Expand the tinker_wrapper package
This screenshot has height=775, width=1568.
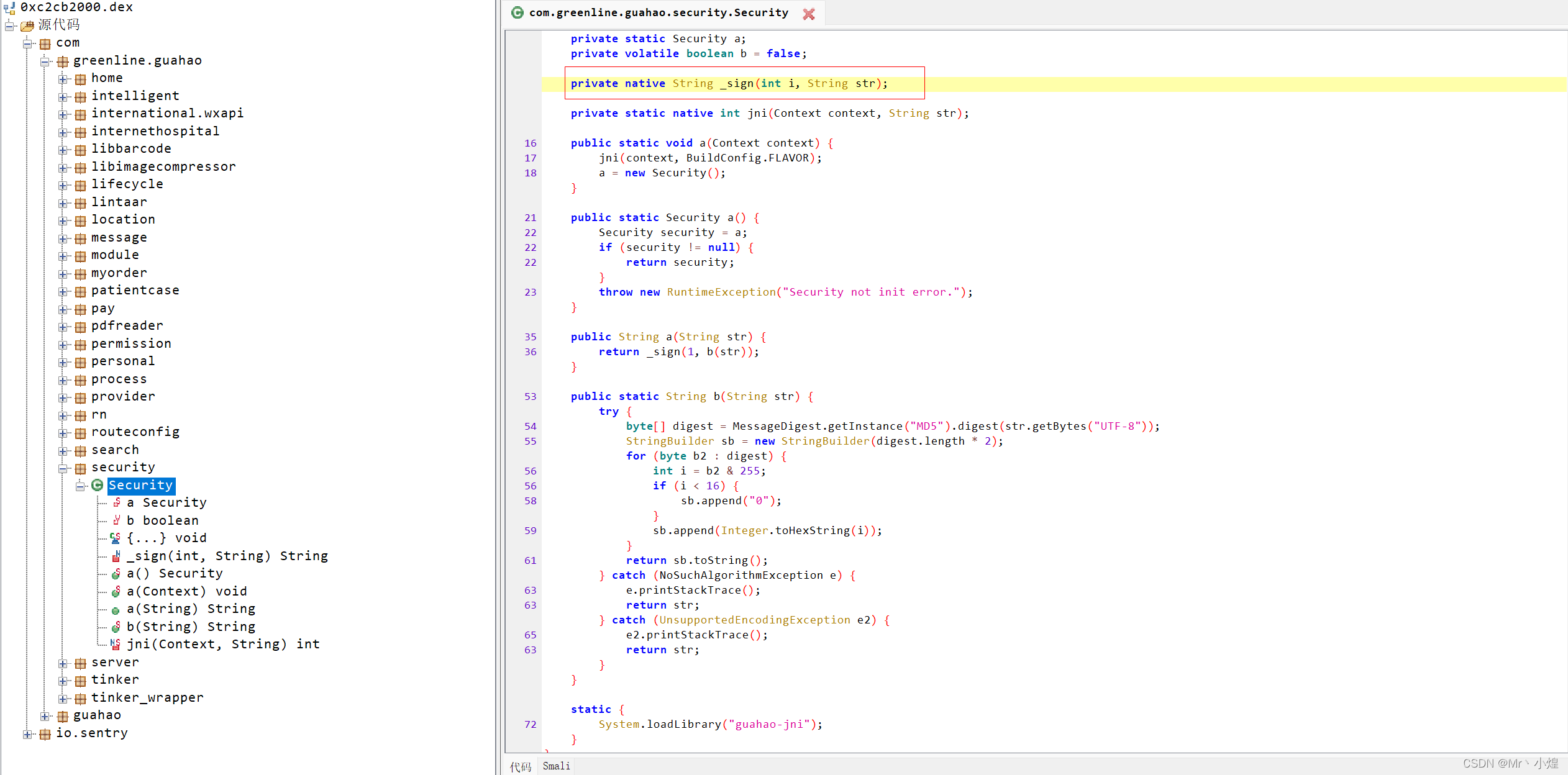[x=63, y=699]
